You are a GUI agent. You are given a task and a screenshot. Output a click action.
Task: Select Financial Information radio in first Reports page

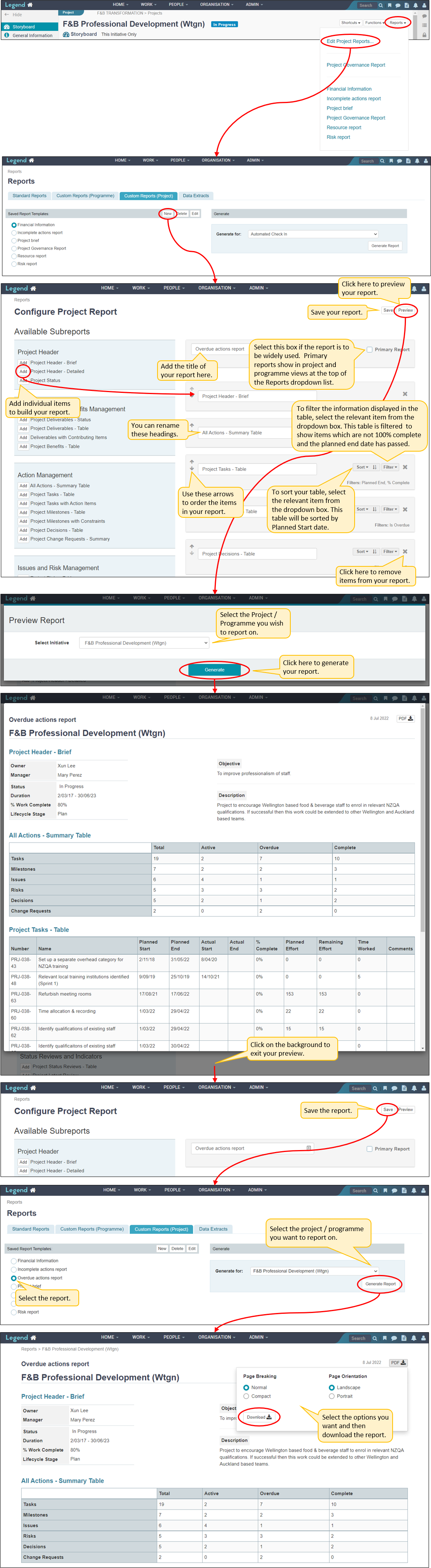tap(14, 224)
